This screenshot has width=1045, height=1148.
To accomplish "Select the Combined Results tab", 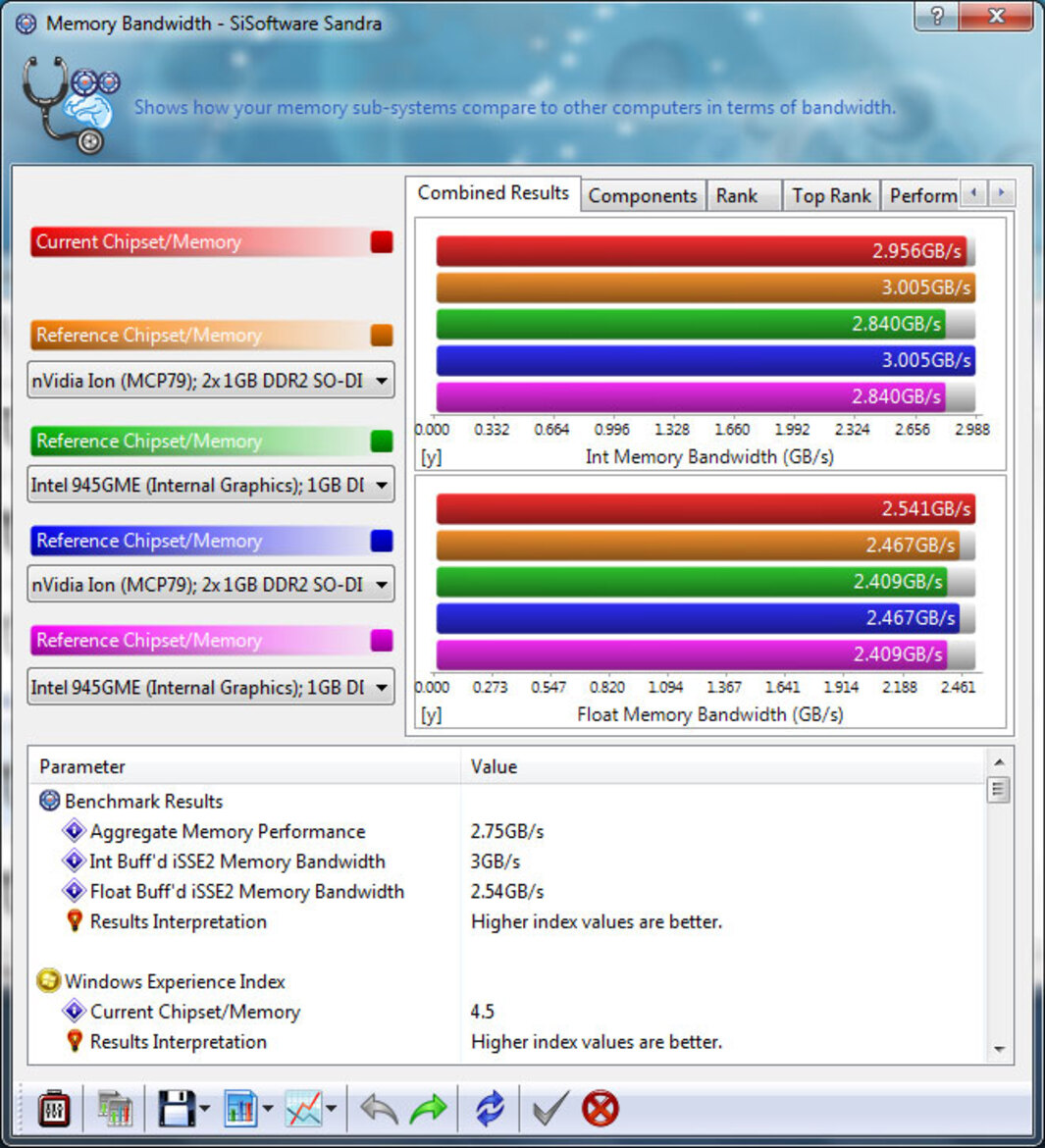I will pos(493,193).
